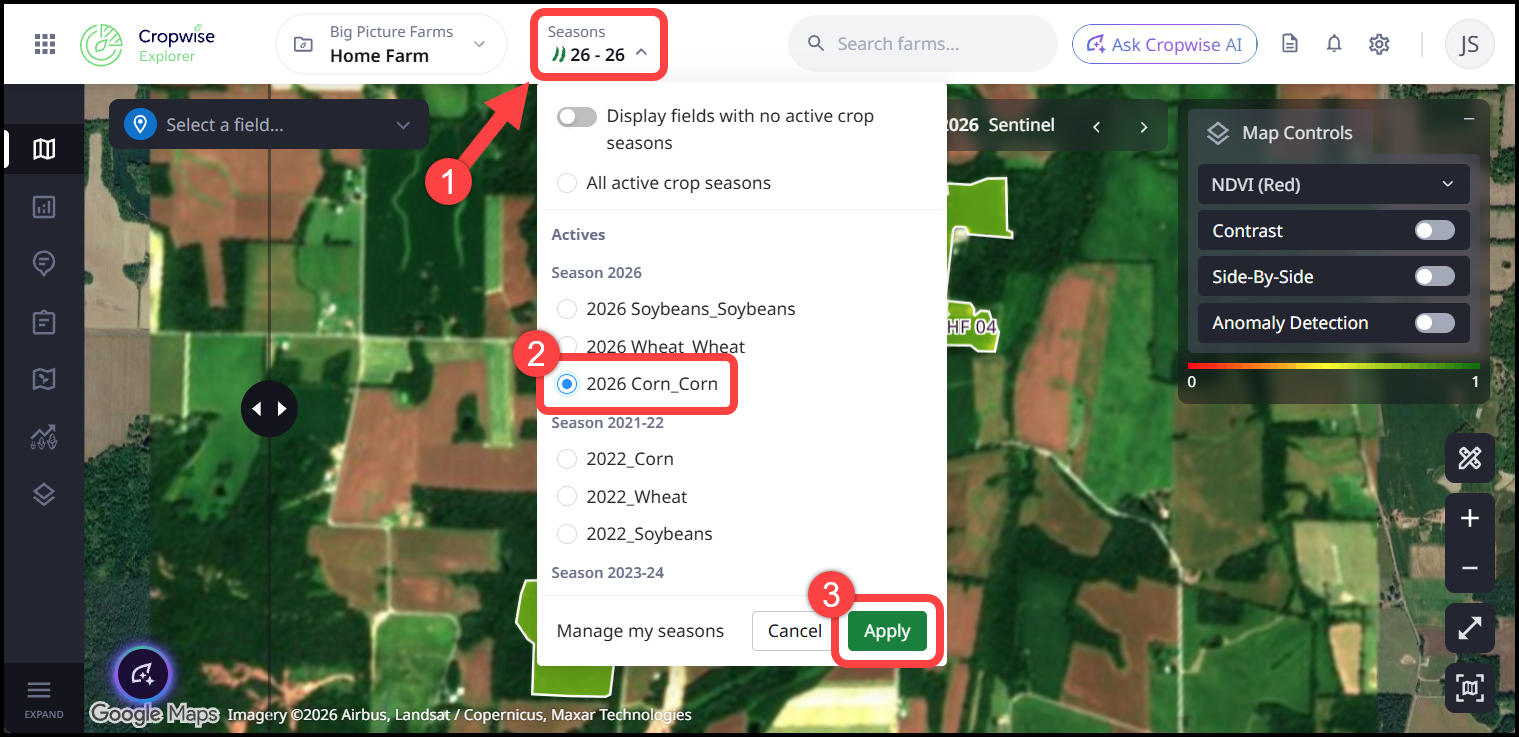The width and height of the screenshot is (1519, 737).
Task: Zoom in on the map
Action: click(x=1469, y=518)
